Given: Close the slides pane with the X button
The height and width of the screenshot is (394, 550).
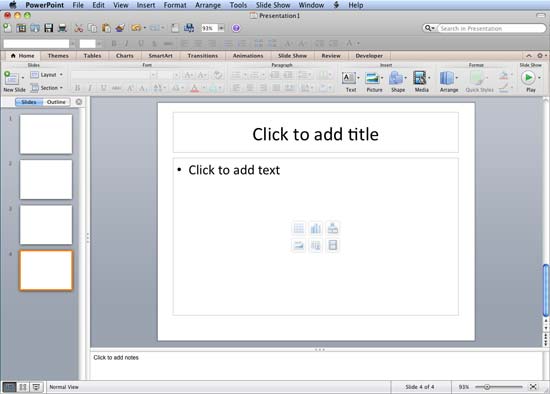Looking at the screenshot, I should [79, 102].
